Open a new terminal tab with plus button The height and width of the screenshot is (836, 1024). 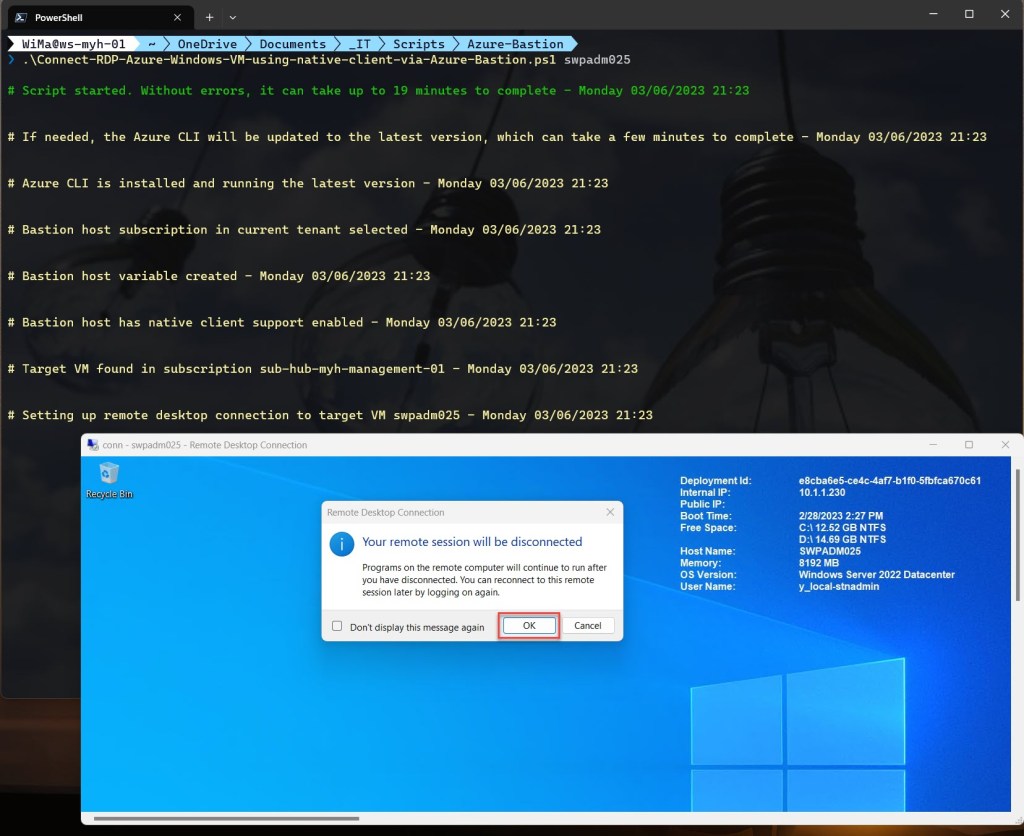(x=210, y=17)
